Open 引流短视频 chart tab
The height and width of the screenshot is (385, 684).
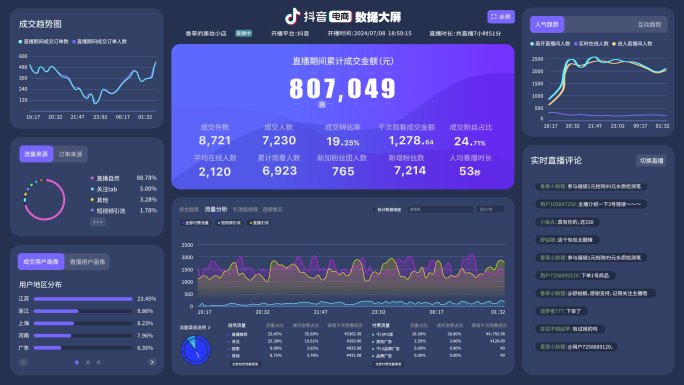click(245, 210)
